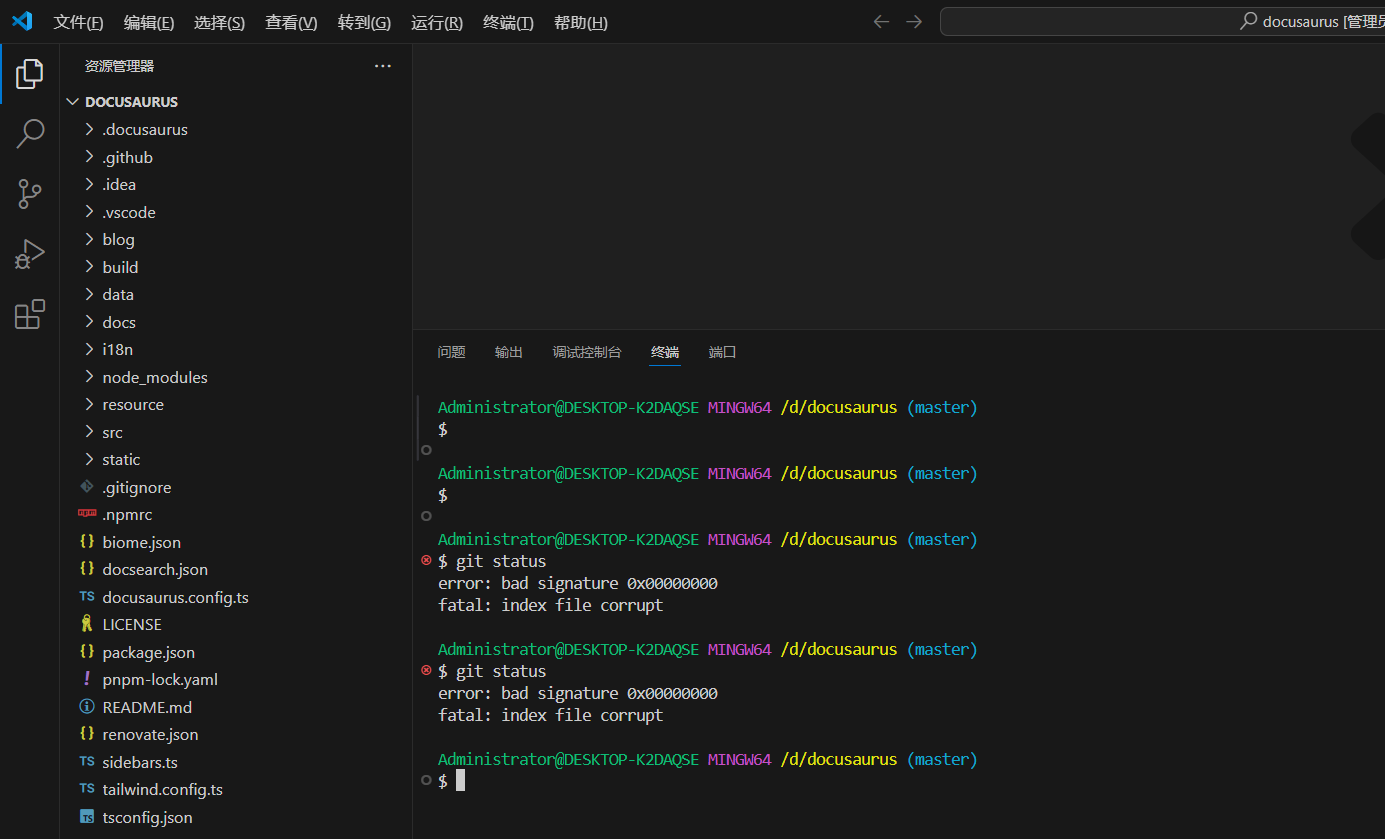Open the 终端(T) menu
This screenshot has width=1385, height=839.
(508, 22)
